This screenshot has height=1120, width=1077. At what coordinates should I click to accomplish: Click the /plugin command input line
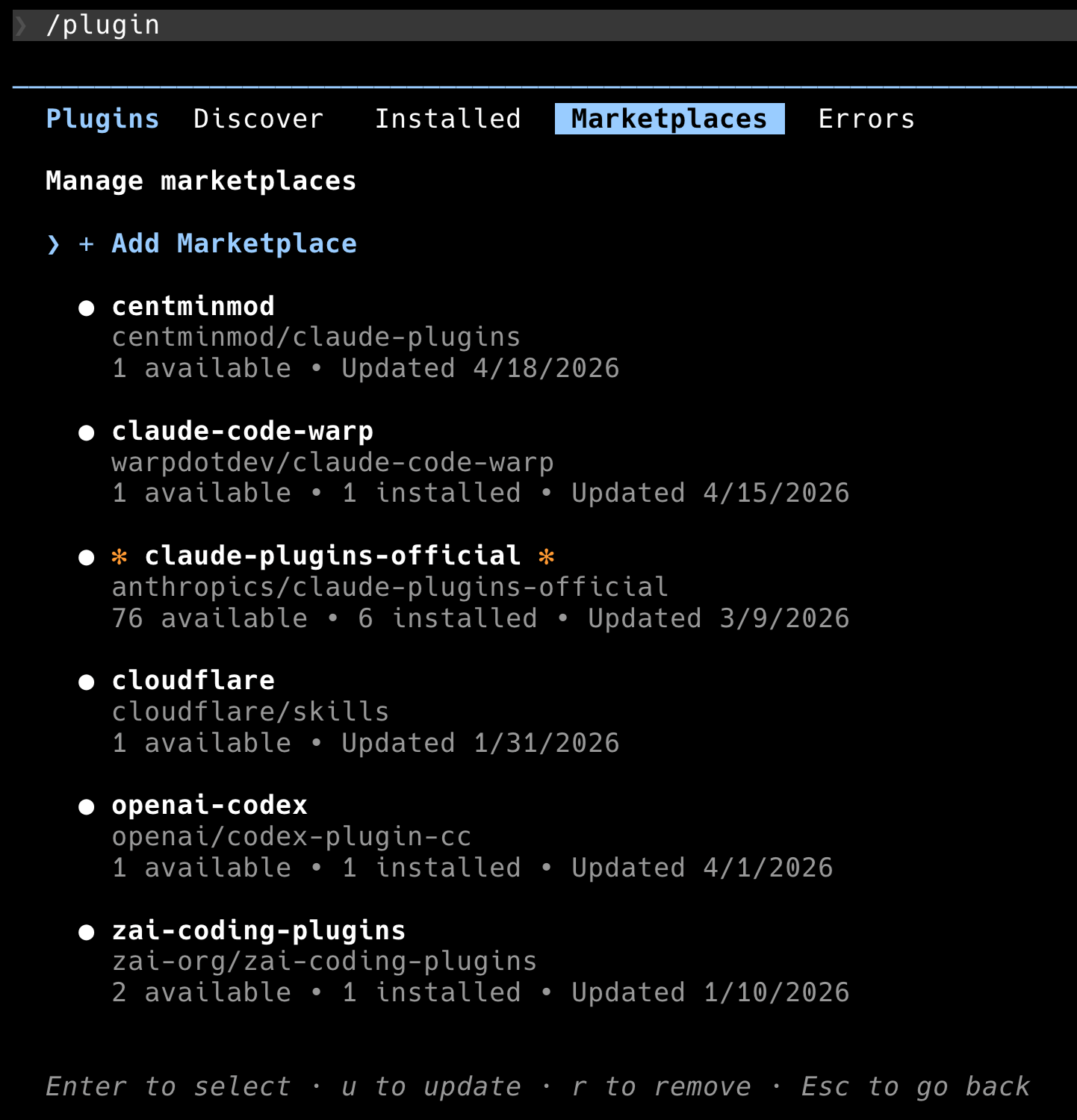pyautogui.click(x=544, y=25)
